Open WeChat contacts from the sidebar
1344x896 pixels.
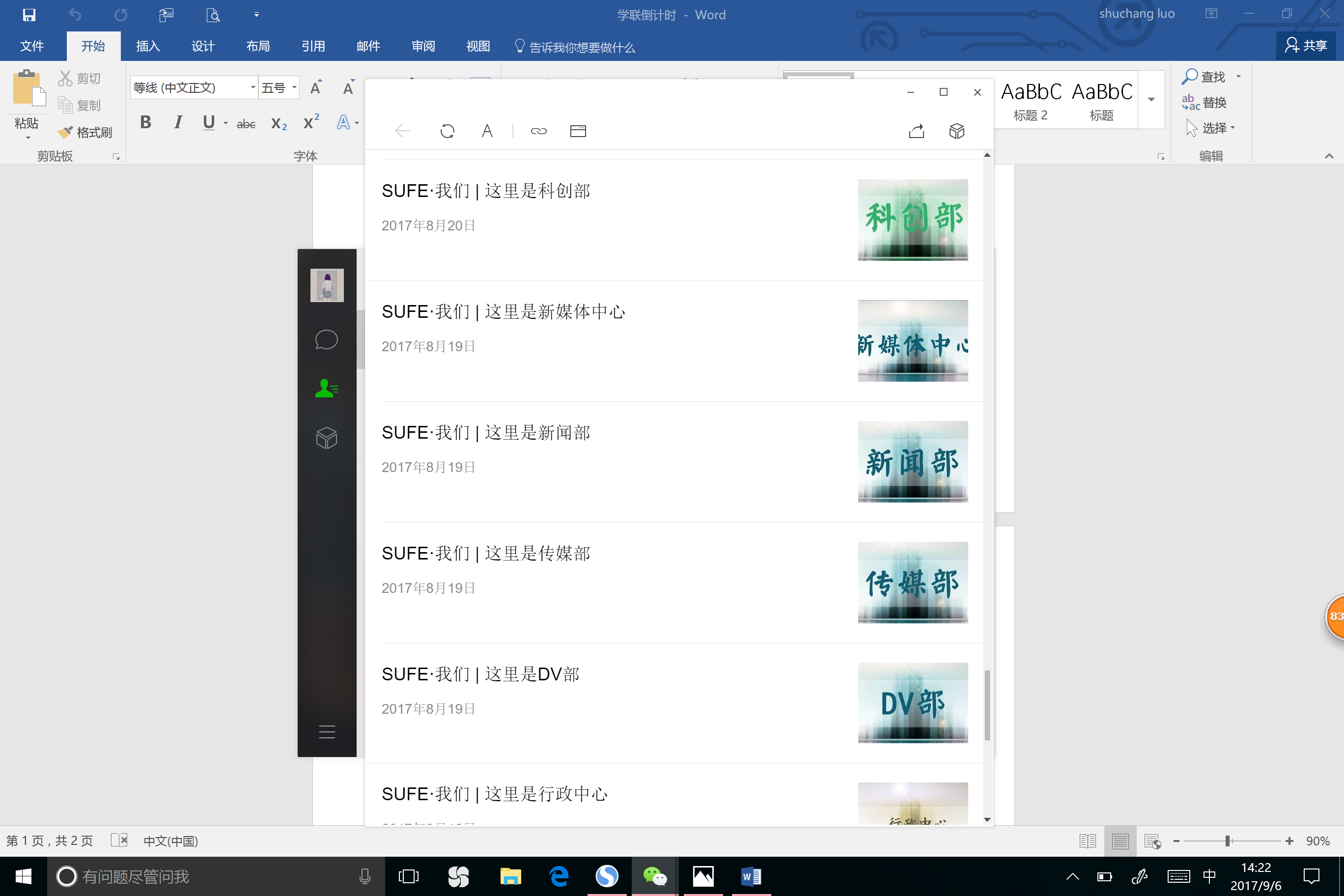click(326, 389)
